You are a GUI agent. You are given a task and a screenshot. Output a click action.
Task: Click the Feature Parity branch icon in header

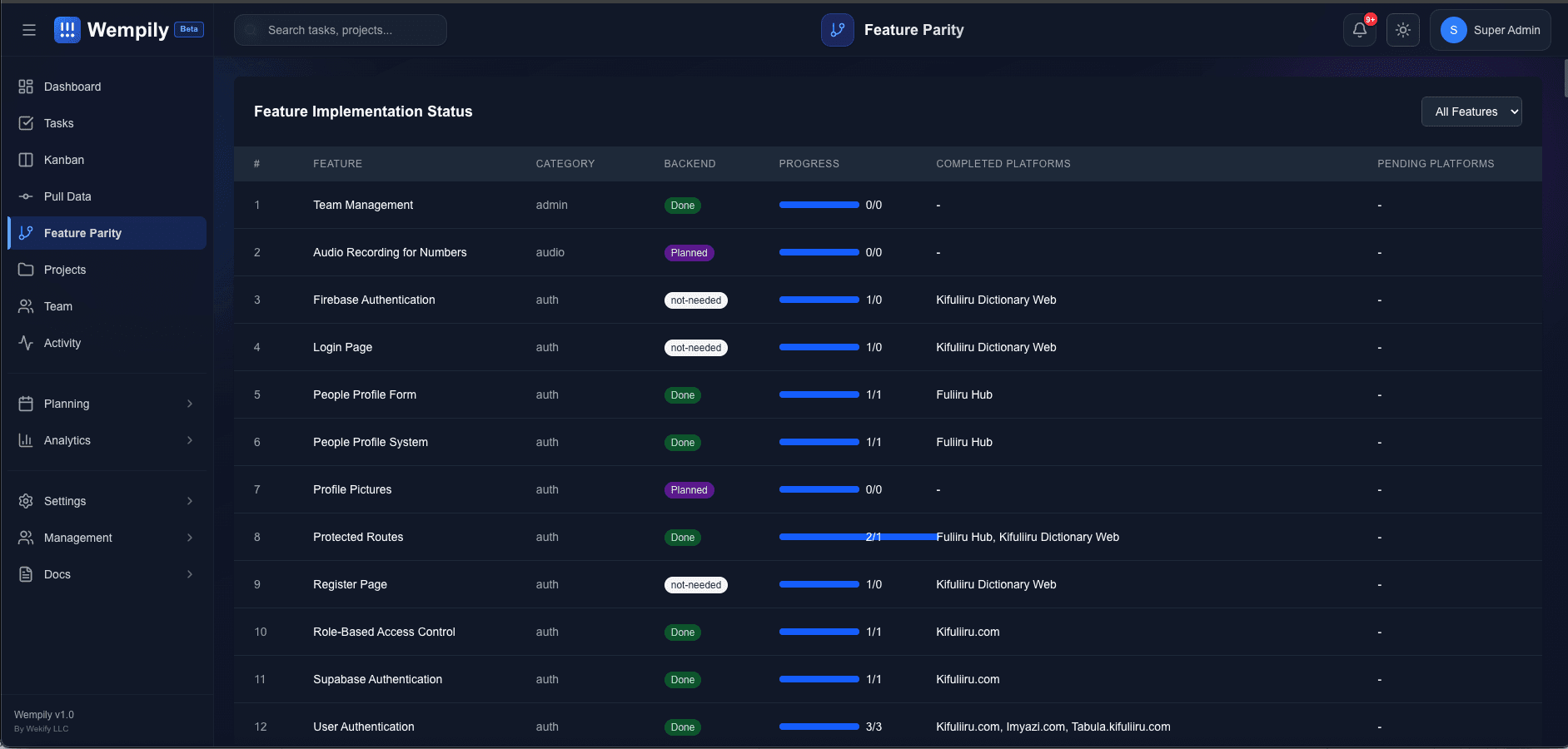(x=837, y=30)
